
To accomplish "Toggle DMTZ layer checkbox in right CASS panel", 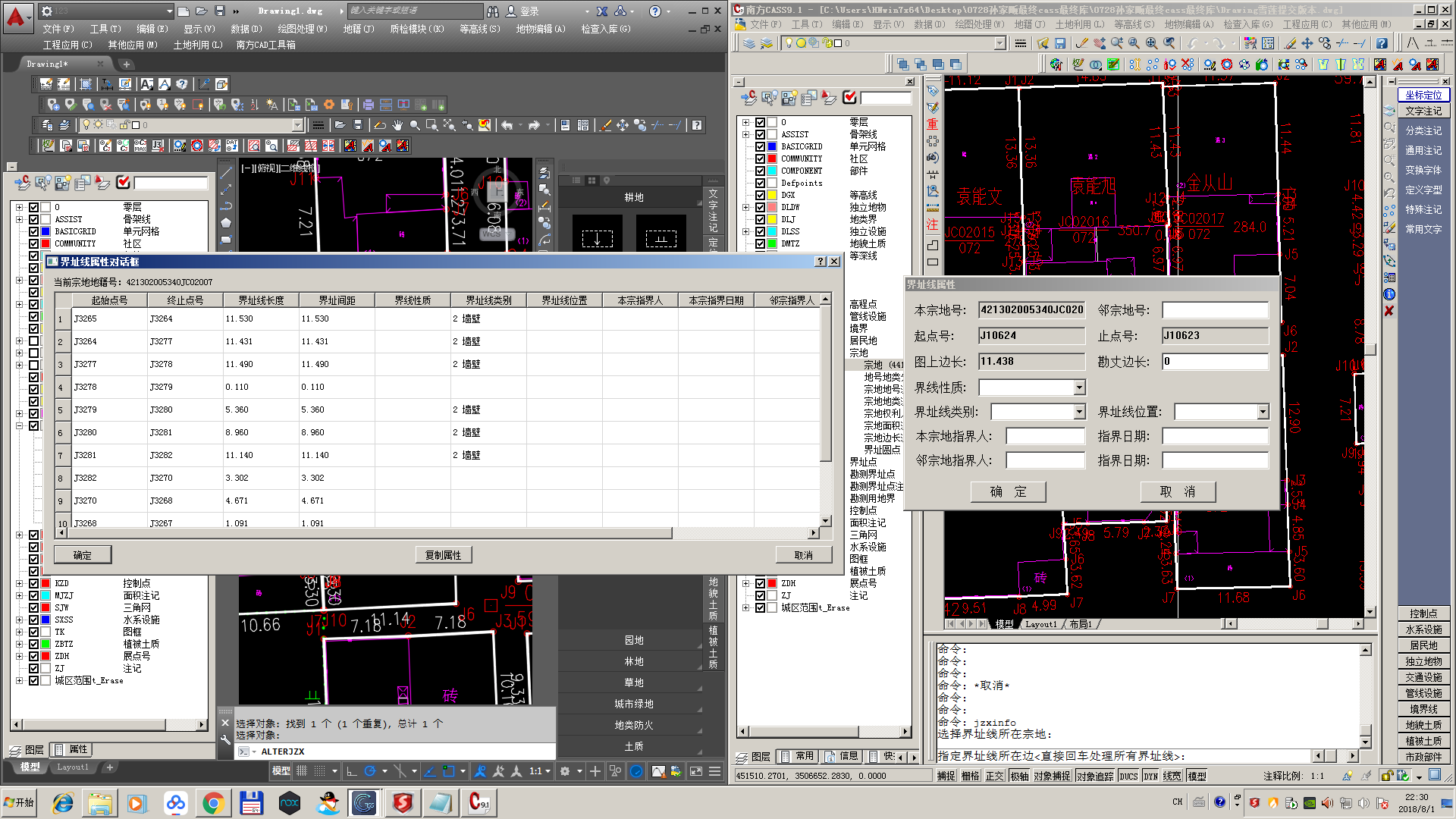I will 760,243.
